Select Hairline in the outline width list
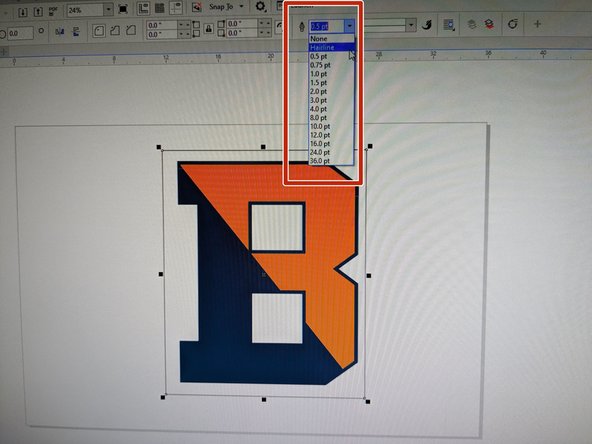Screen dimensions: 592x444 pos(331,47)
